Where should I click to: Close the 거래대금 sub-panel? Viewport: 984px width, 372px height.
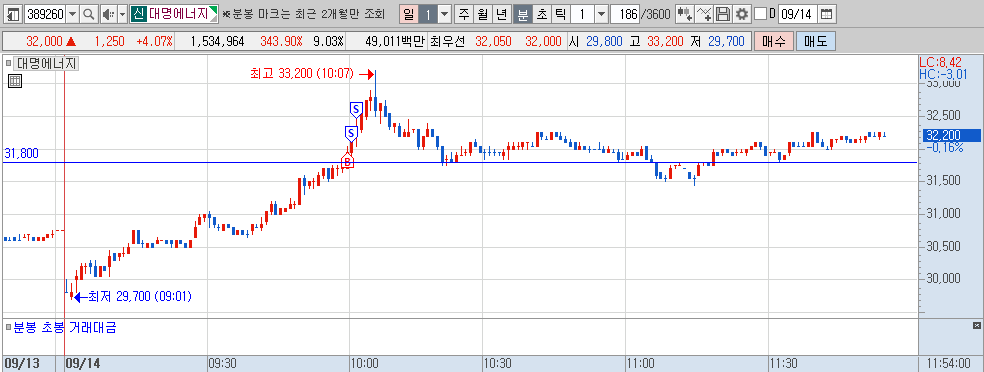(x=976, y=325)
